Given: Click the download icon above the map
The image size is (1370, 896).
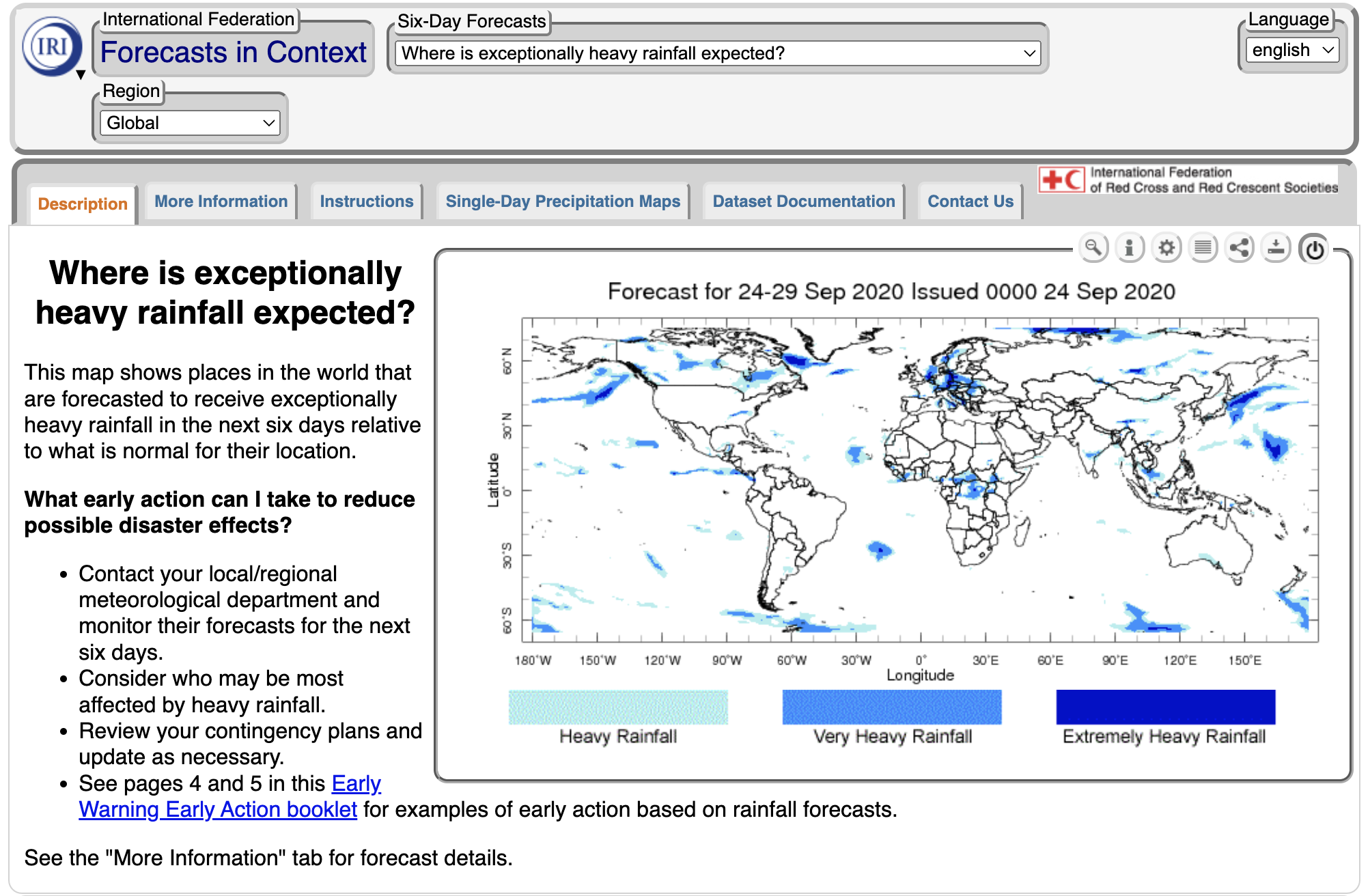Looking at the screenshot, I should pyautogui.click(x=1276, y=248).
